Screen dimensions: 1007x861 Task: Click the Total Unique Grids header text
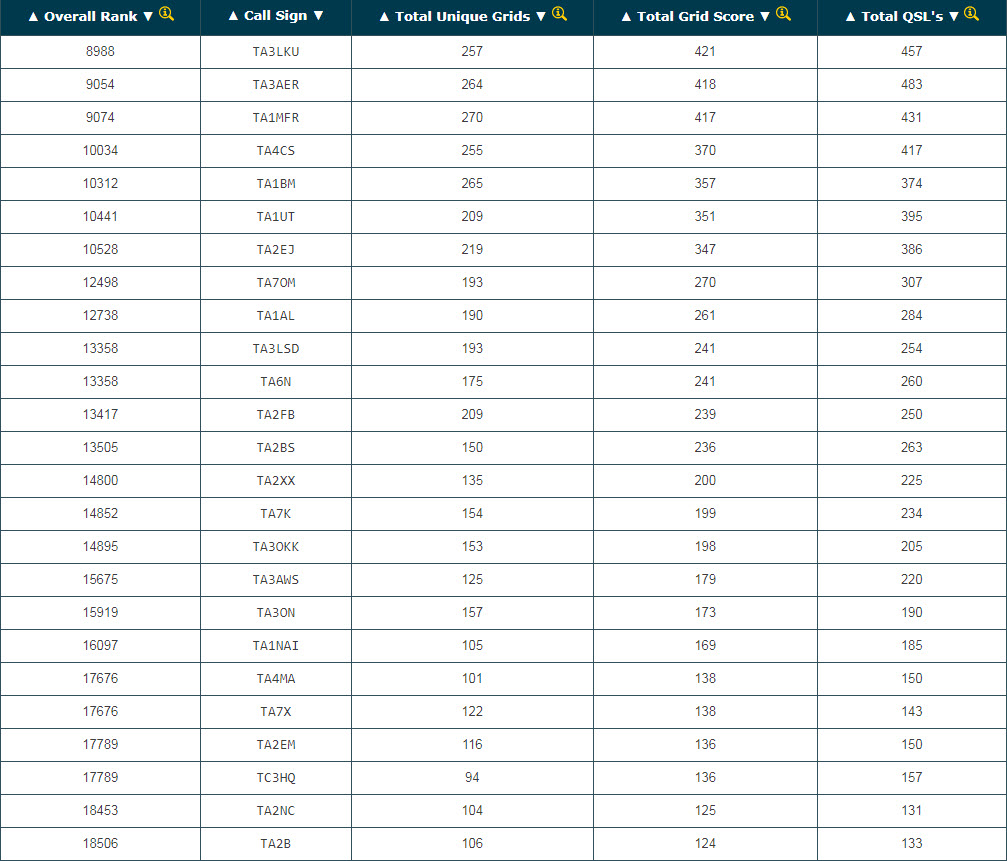pos(462,17)
